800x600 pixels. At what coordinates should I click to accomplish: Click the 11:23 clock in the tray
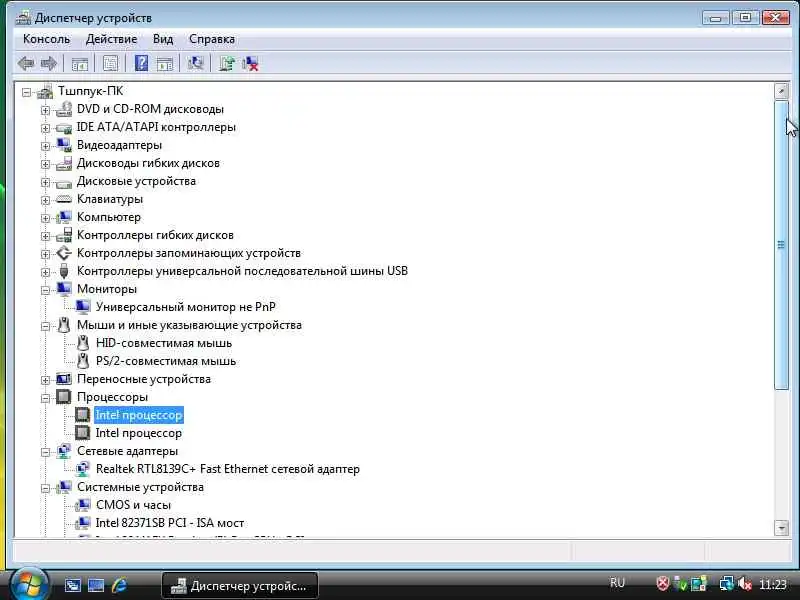(772, 584)
